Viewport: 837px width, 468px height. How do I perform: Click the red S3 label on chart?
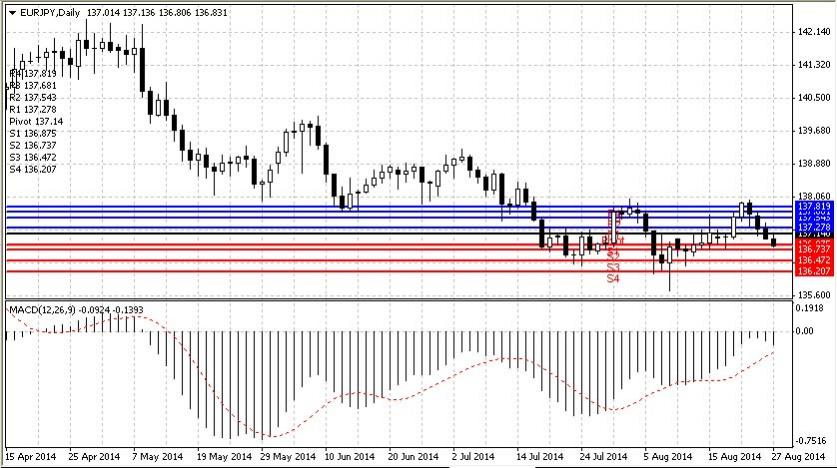(614, 267)
